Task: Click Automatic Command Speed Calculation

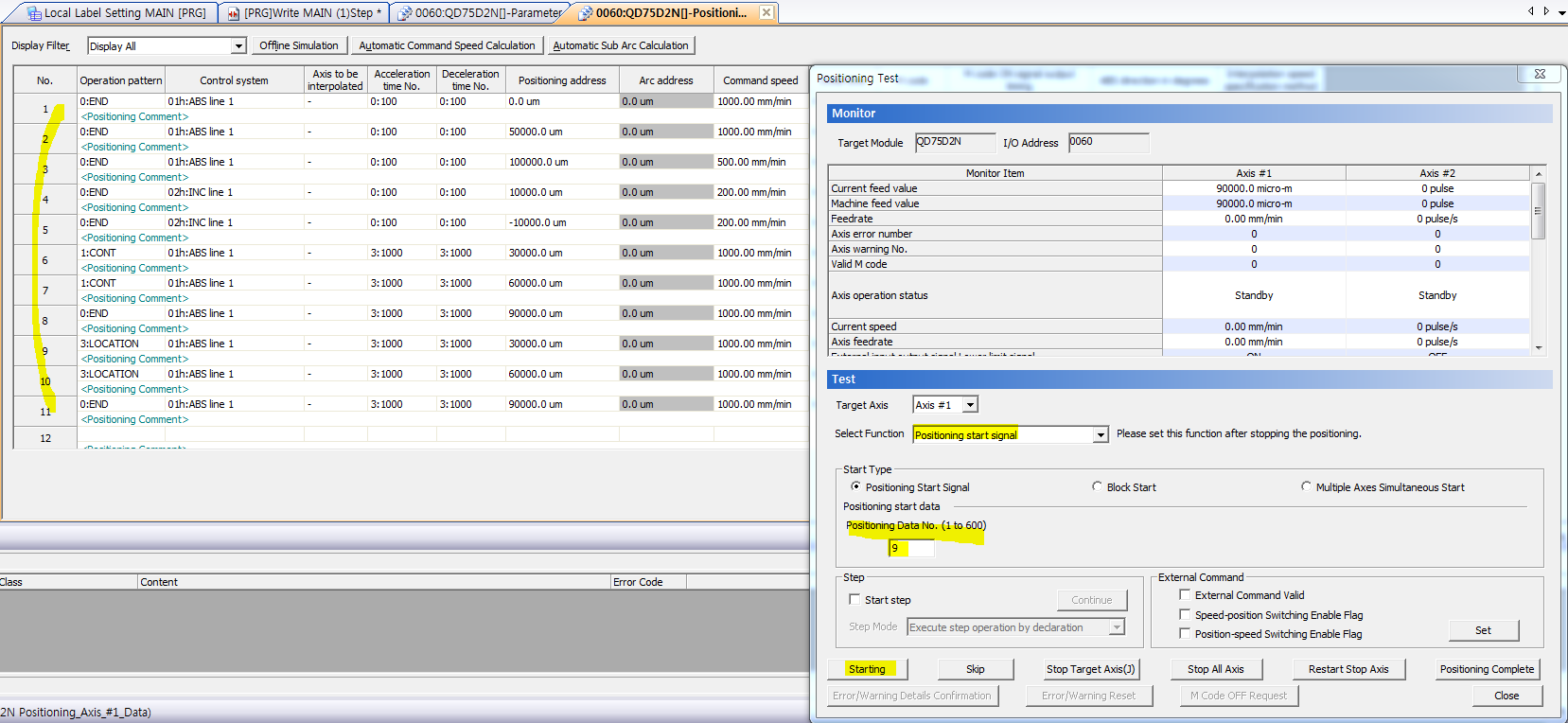Action: point(447,45)
